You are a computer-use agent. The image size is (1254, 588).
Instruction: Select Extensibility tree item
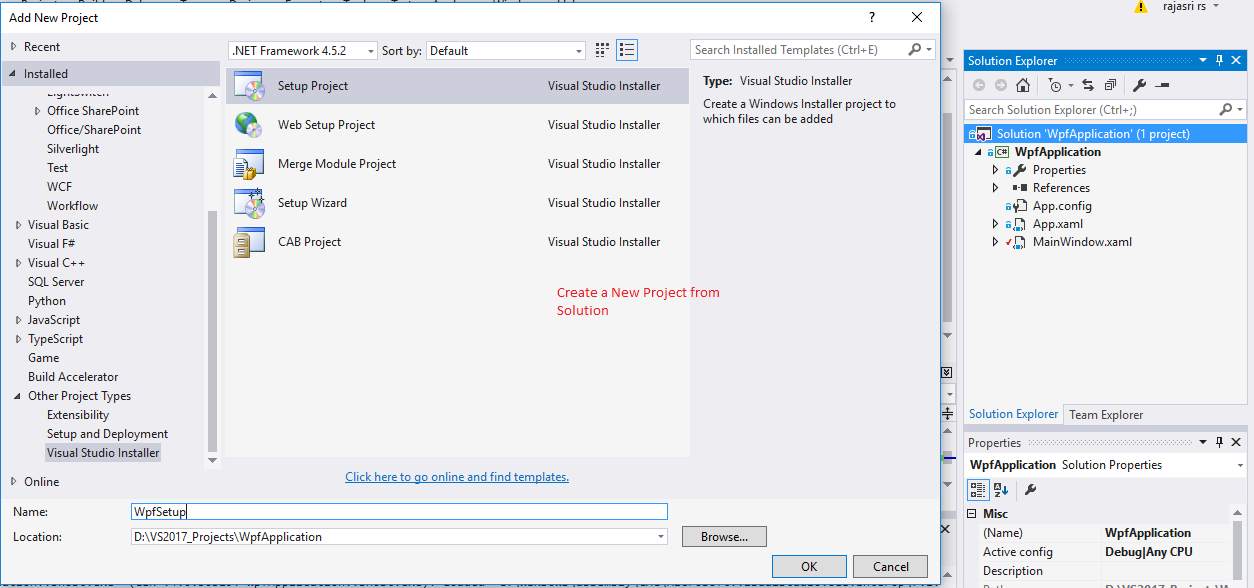coord(78,415)
